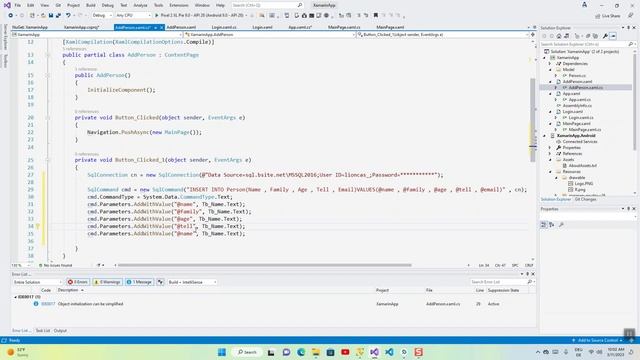Sort by the Description column header
The width and height of the screenshot is (640, 360).
pos(68,290)
